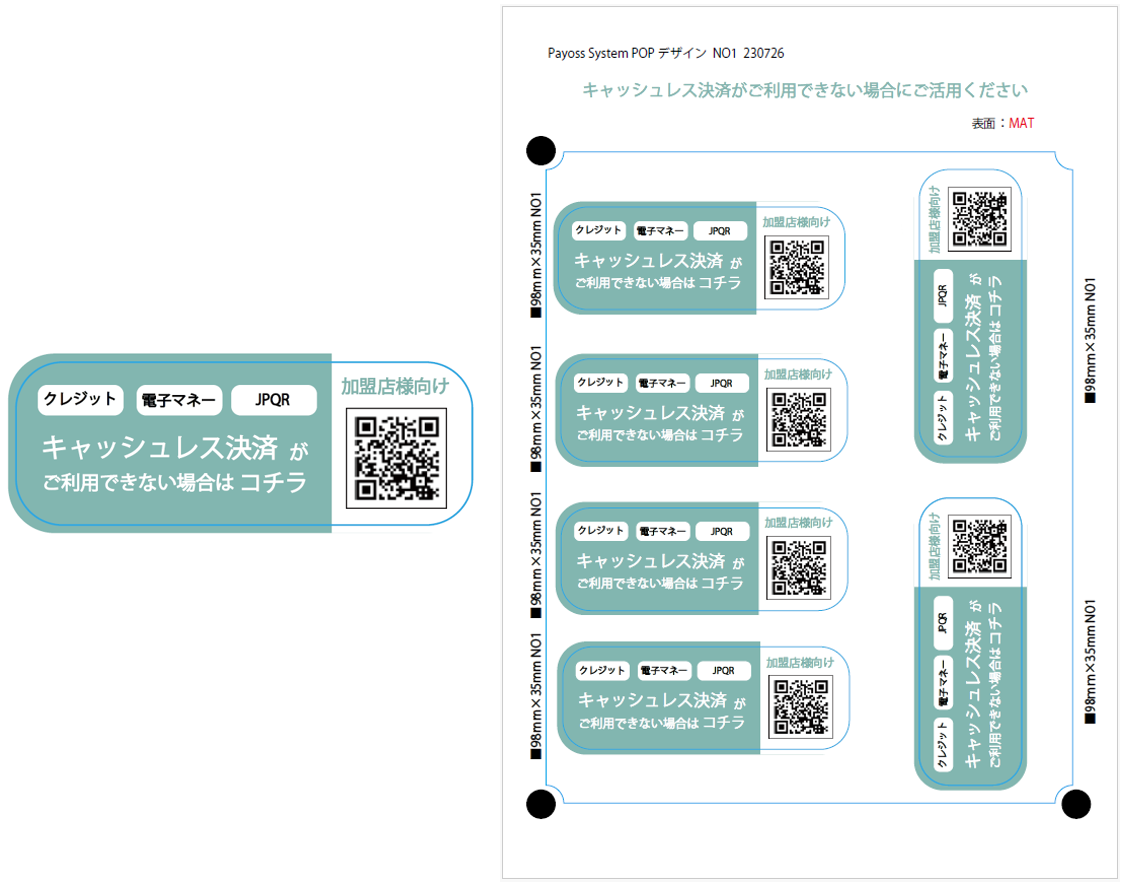Select the JPQR pill in the enlarged sticker
The width and height of the screenshot is (1125, 884).
click(x=273, y=400)
